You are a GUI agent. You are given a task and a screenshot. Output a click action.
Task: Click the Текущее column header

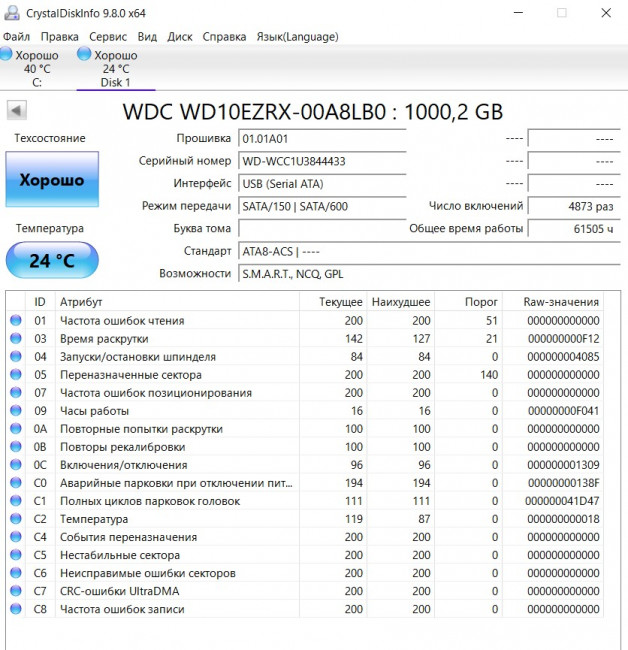[332, 302]
